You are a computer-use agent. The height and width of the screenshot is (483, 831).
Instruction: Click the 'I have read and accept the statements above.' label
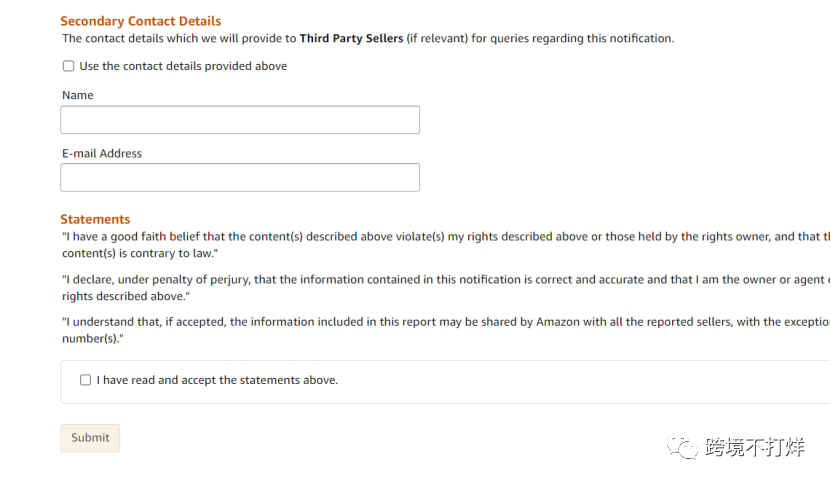tap(217, 380)
